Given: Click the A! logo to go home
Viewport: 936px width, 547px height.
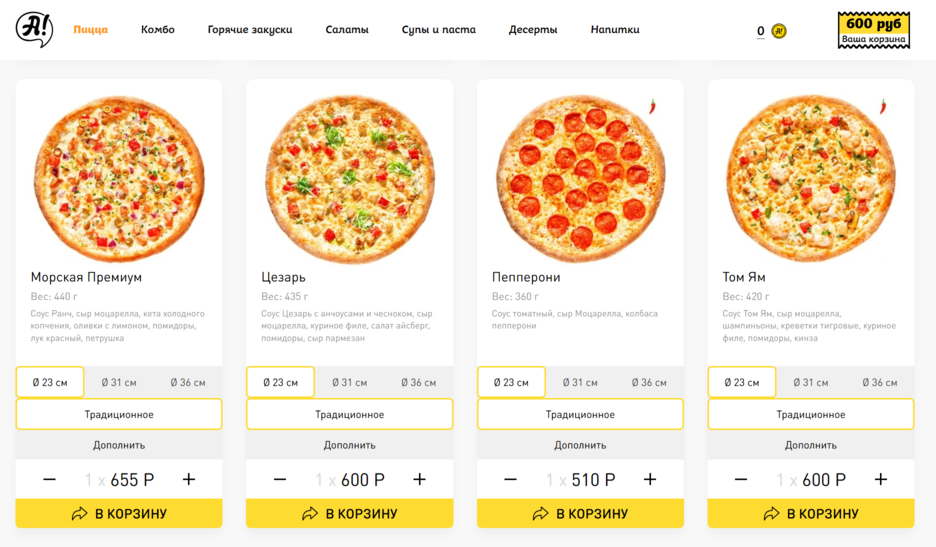Looking at the screenshot, I should click(34, 29).
